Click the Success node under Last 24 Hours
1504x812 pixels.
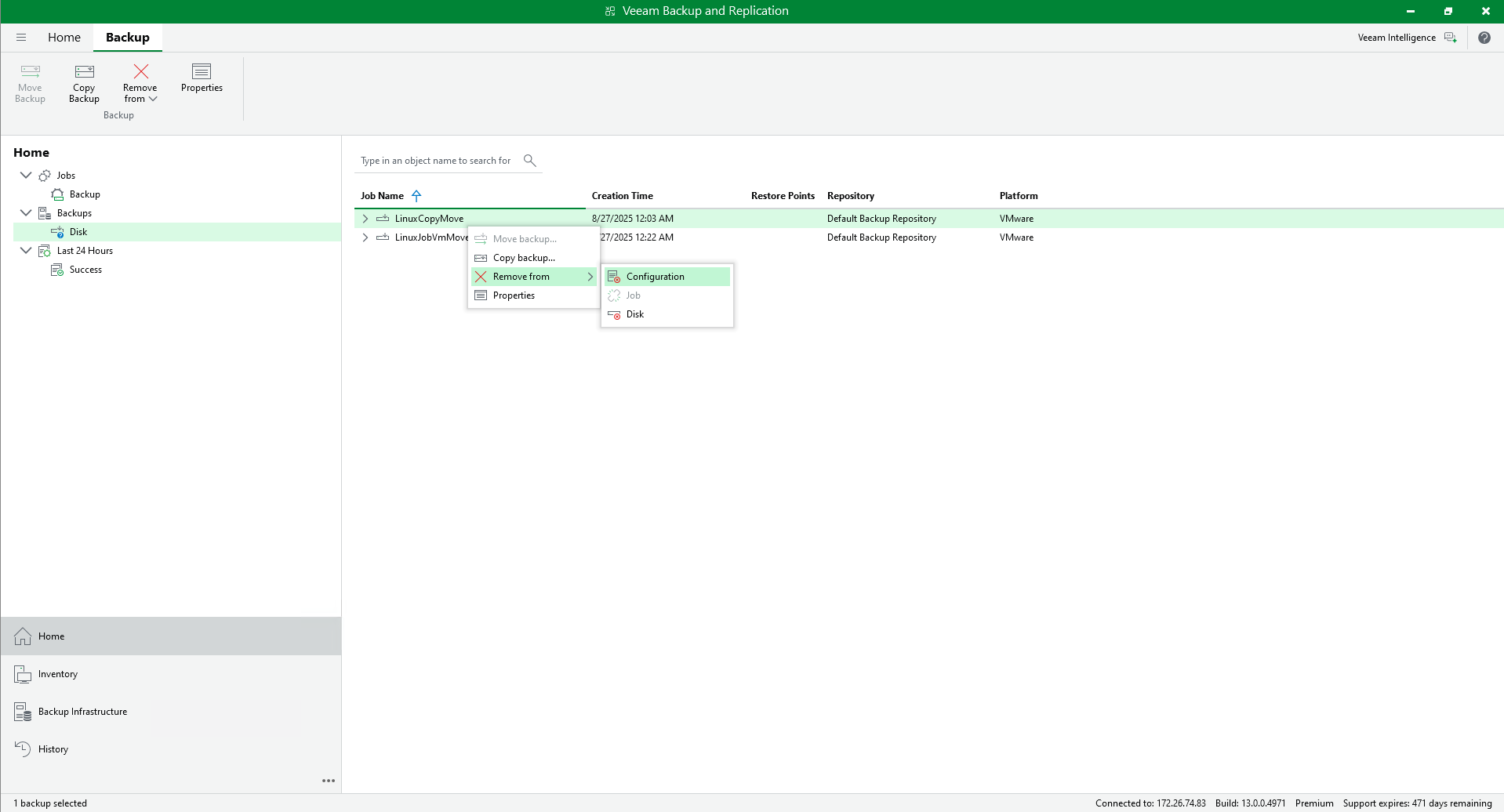tap(85, 269)
